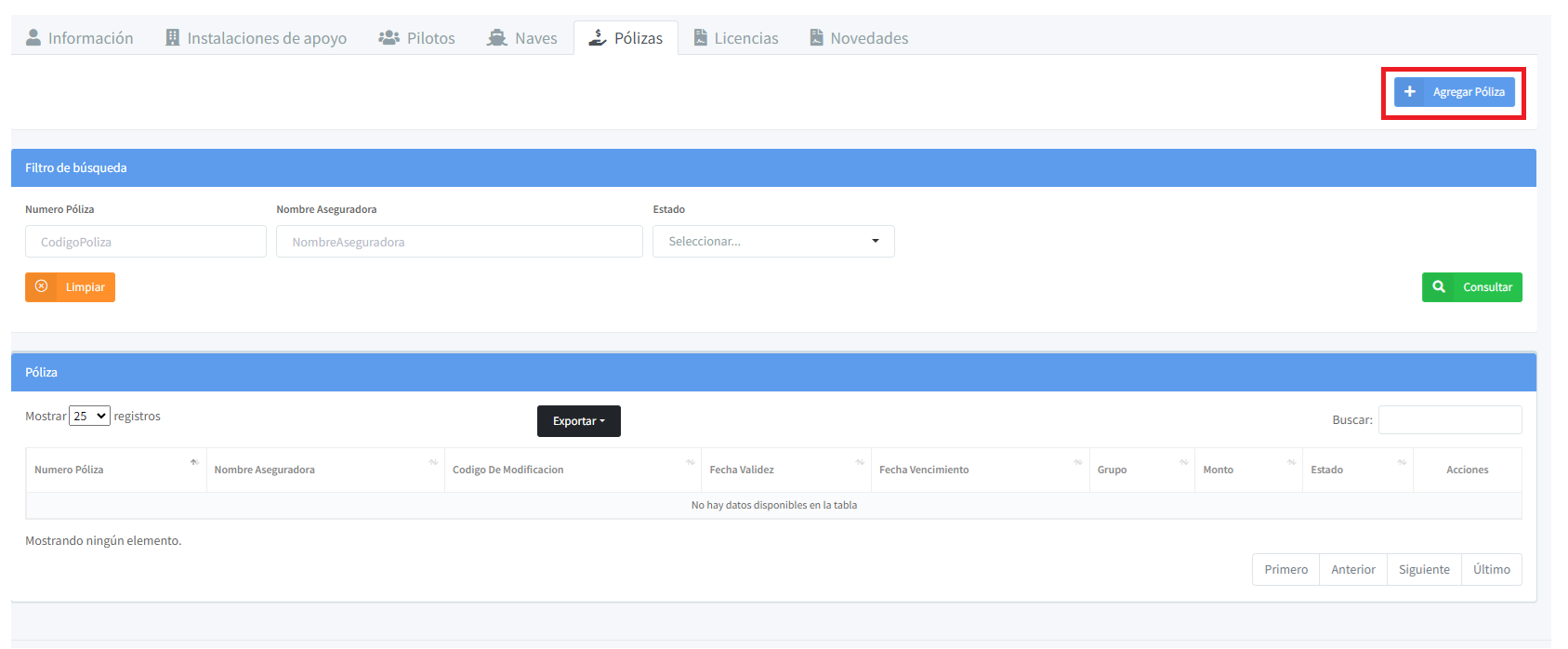
Task: Click the Nombre Aseguradora text field
Action: tap(459, 242)
